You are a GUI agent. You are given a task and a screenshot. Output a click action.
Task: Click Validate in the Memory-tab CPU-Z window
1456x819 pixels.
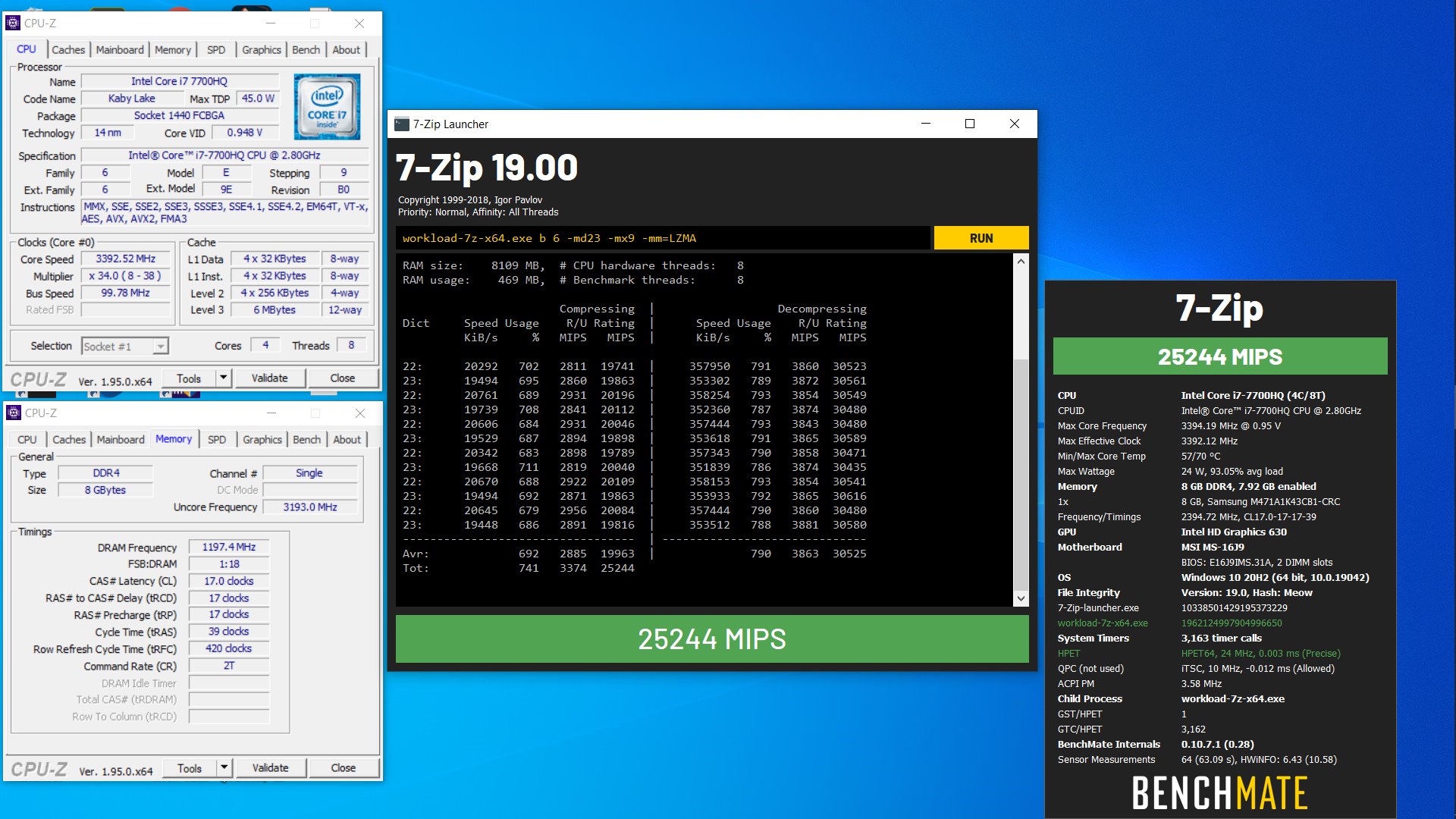[271, 767]
